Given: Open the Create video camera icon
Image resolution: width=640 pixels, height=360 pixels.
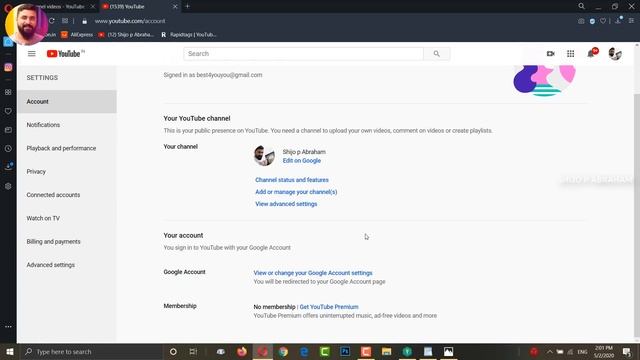Looking at the screenshot, I should (x=551, y=53).
